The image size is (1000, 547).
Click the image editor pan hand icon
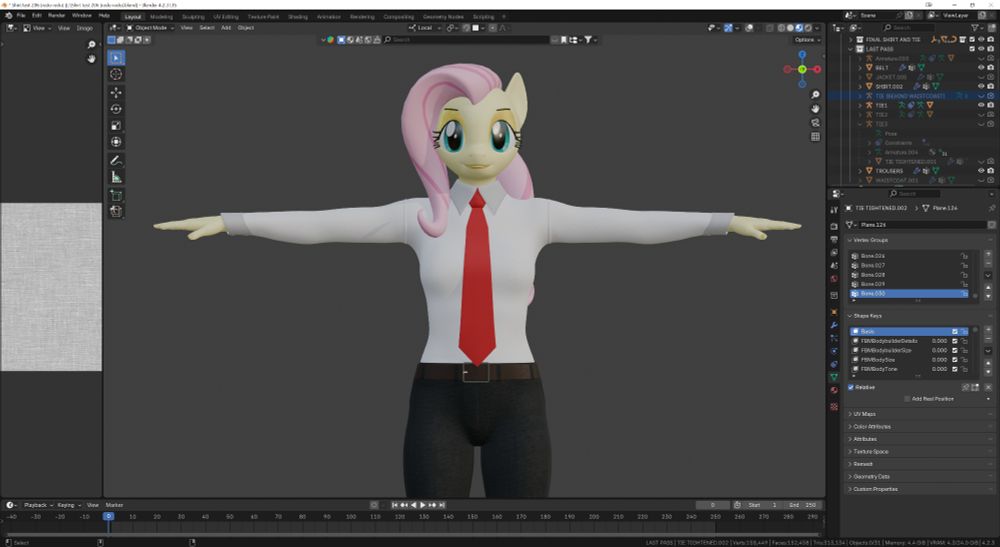pos(91,59)
